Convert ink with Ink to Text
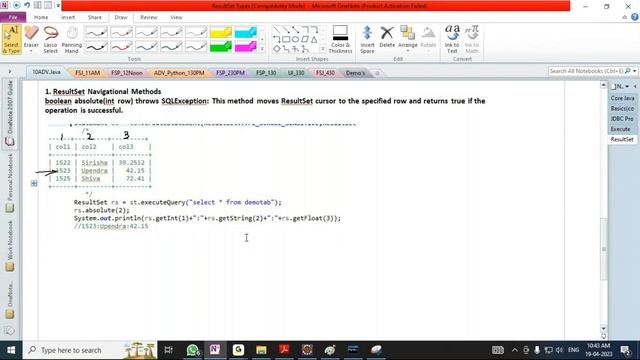The height and width of the screenshot is (360, 640). (x=452, y=40)
